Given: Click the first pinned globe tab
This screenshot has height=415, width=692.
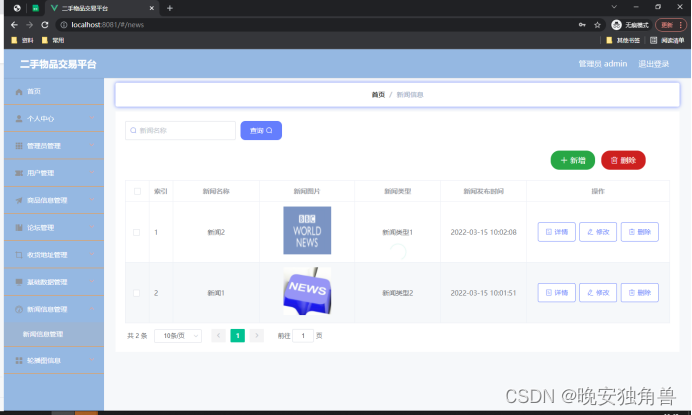Looking at the screenshot, I should click(17, 8).
